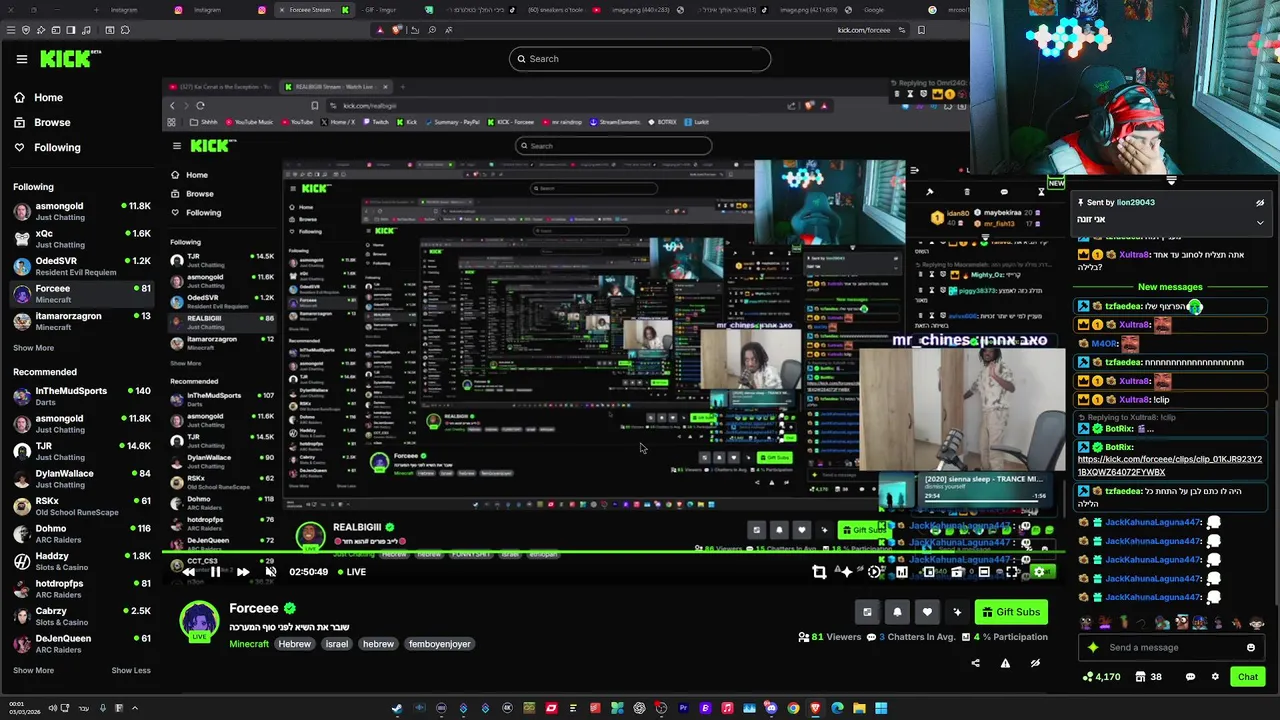Rewind the stream playback
Screen dimensions: 1280x720
point(188,572)
